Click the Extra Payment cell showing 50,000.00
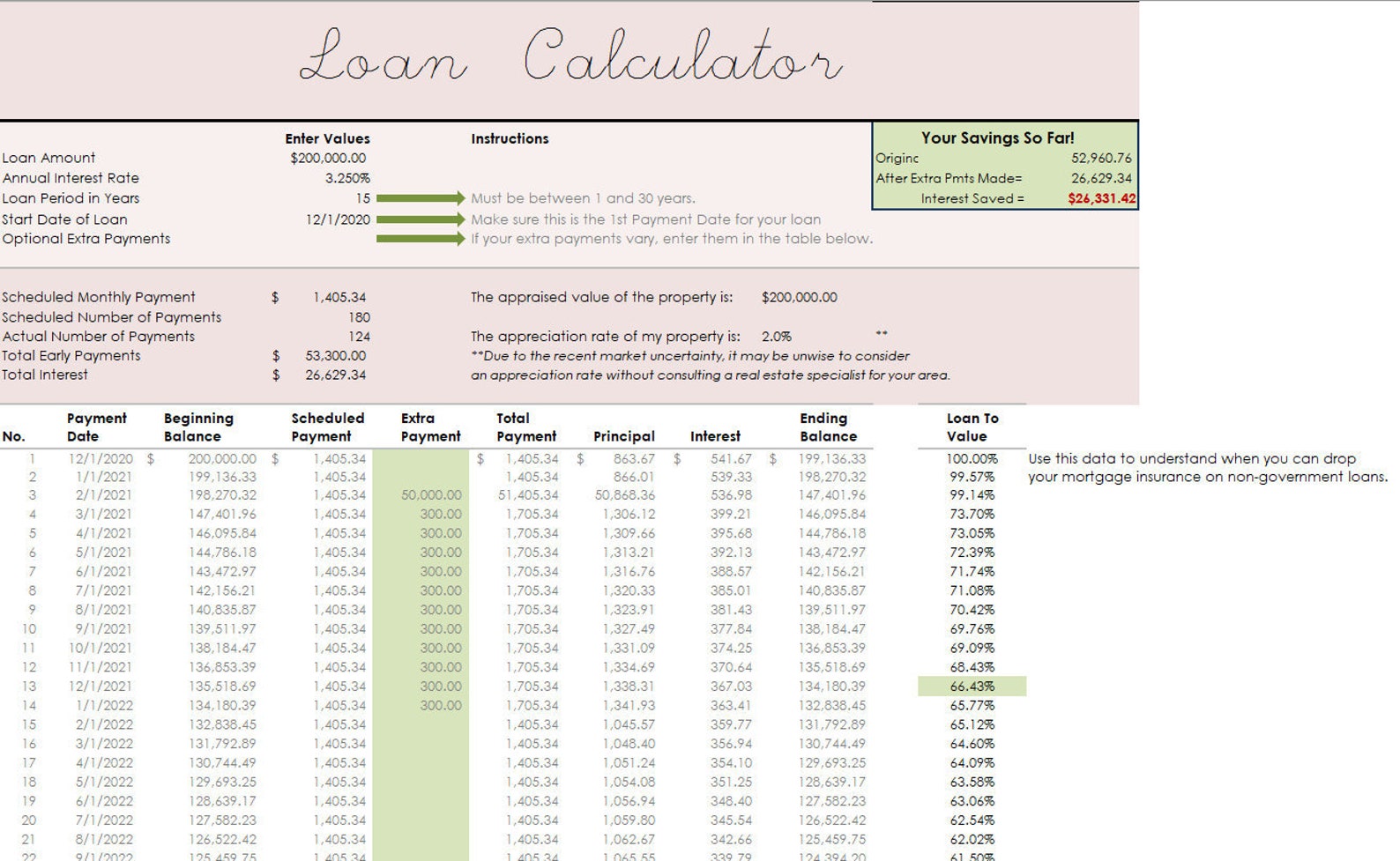 point(431,495)
